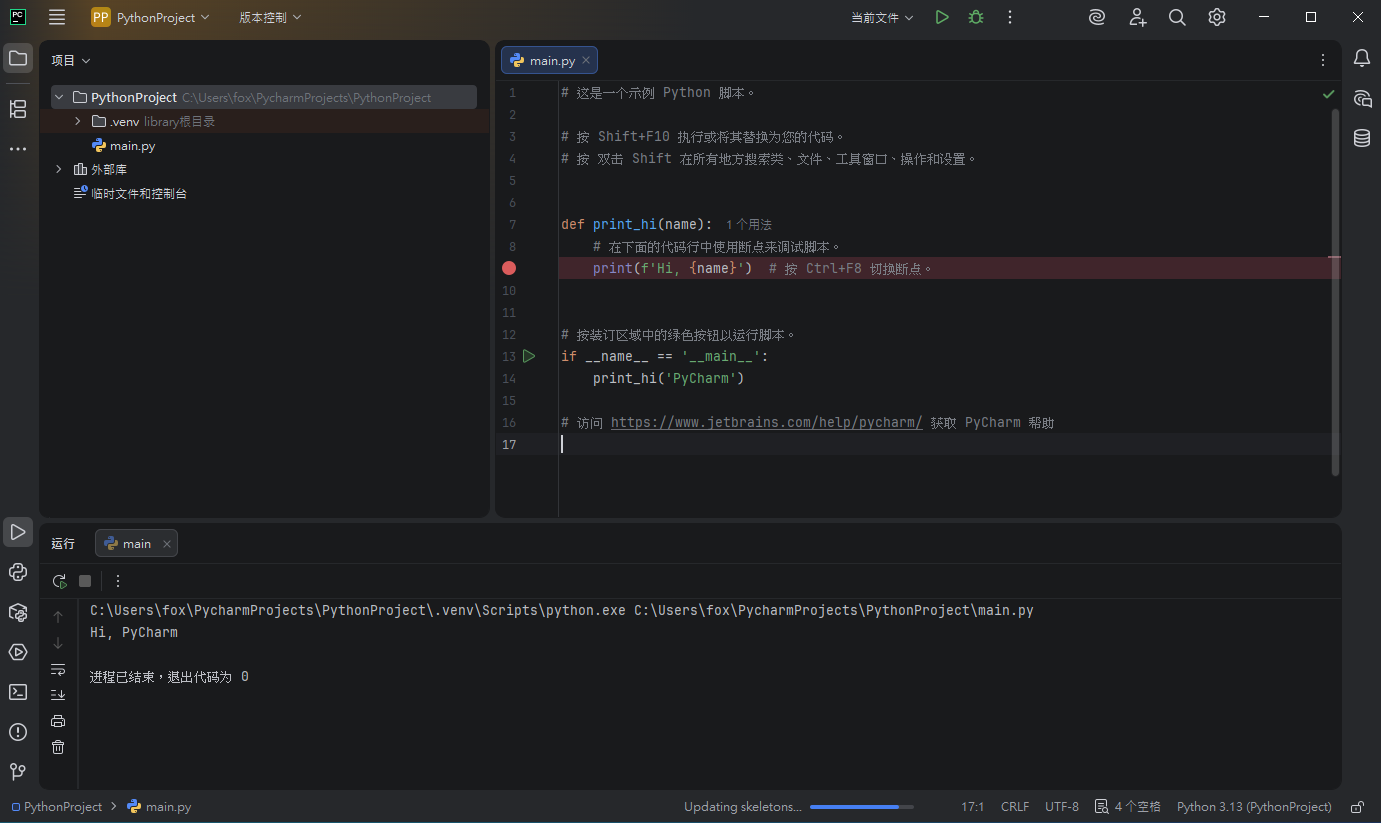Run the current file with the green play icon
The image size is (1381, 823).
coord(941,17)
